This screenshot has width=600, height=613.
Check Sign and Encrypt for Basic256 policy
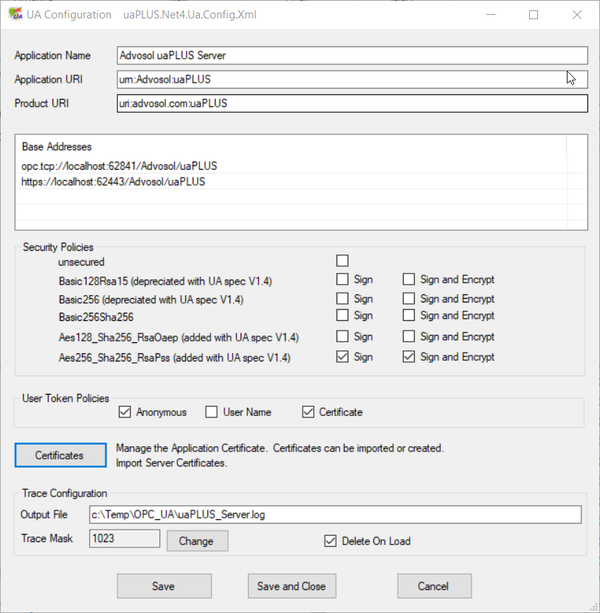coord(409,298)
